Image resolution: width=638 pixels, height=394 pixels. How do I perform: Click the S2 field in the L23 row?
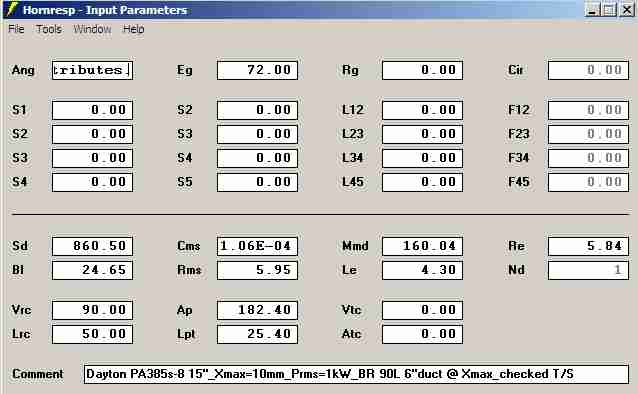click(92, 134)
